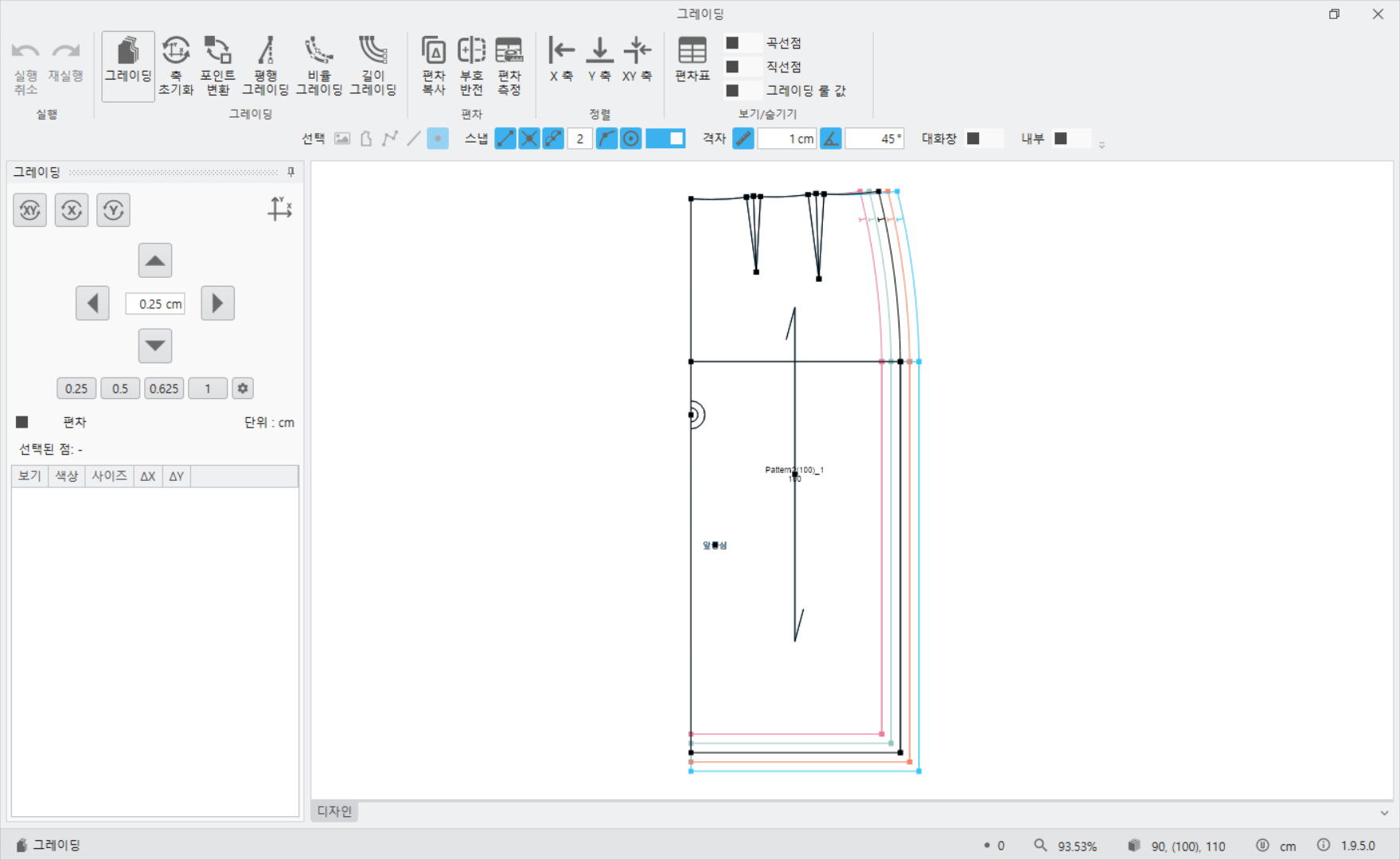Select 길이 그레이딩 tool
1400x860 pixels.
[372, 67]
